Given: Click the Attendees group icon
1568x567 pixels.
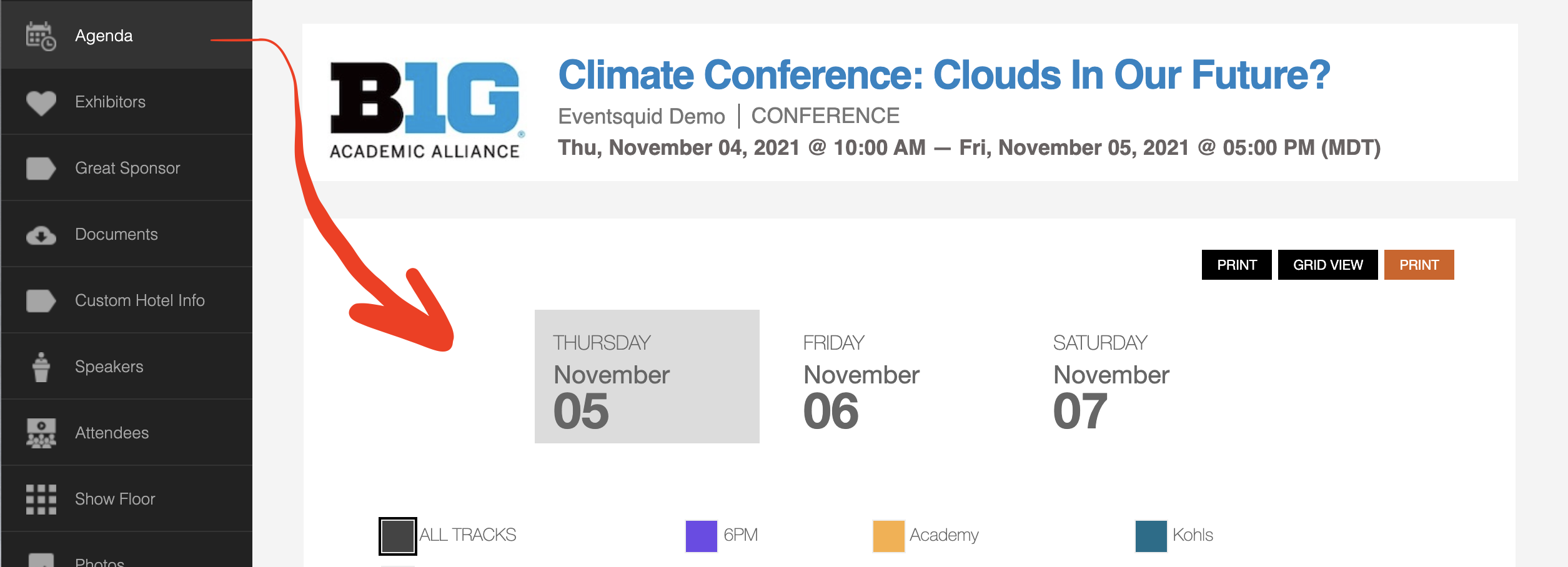Looking at the screenshot, I should [41, 433].
